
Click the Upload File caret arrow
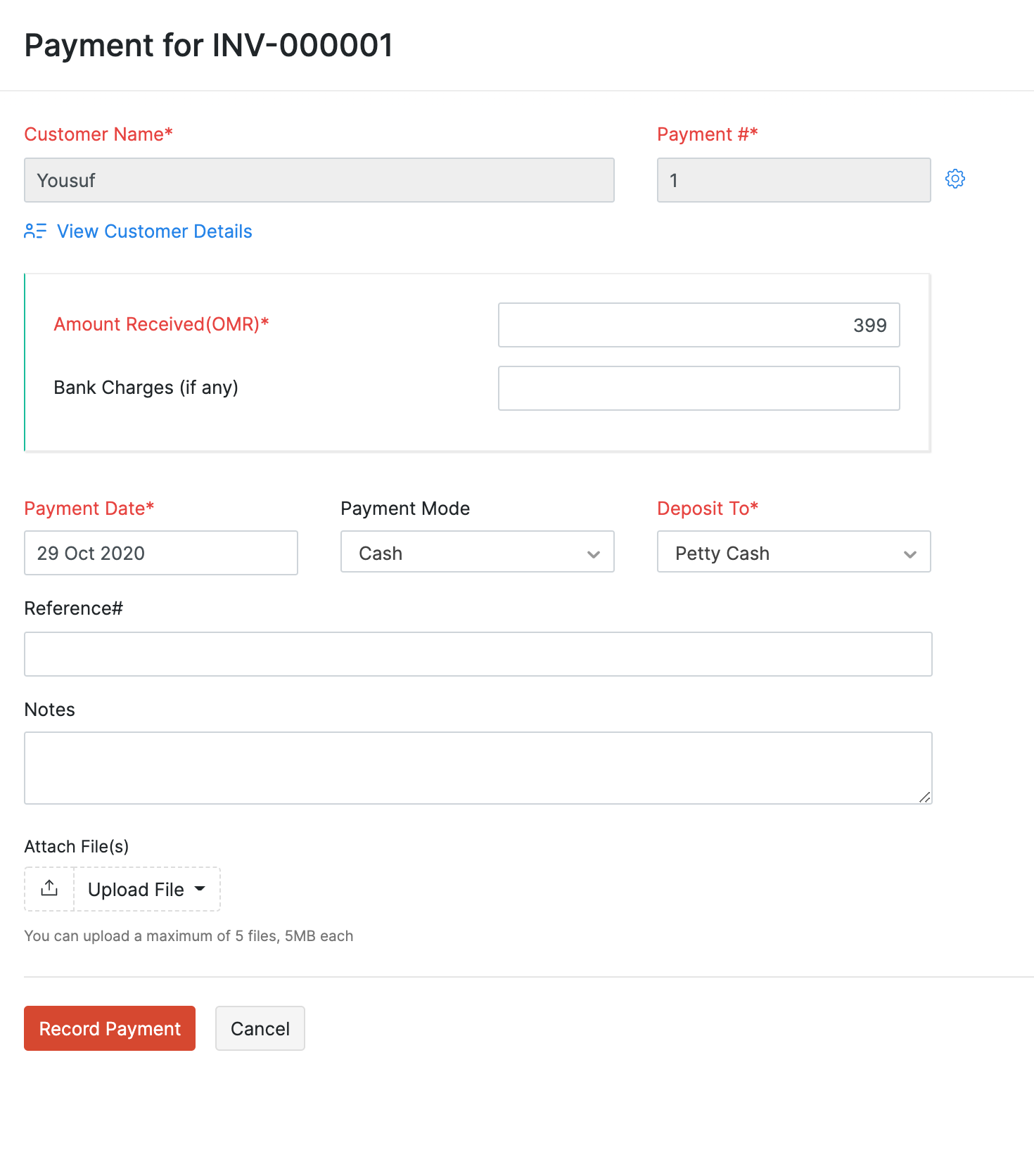tap(200, 888)
